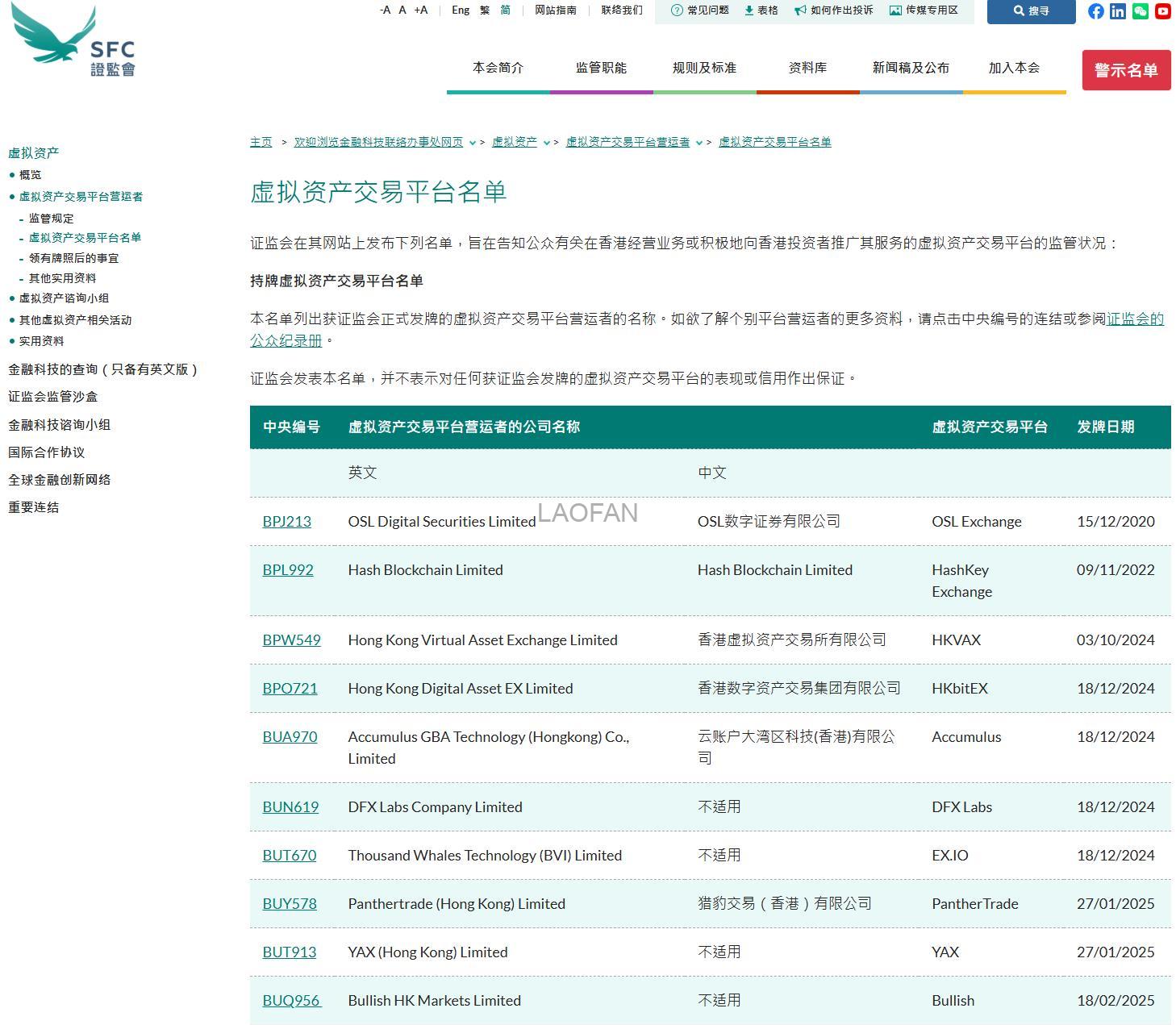Viewport: 1176px width, 1025px height.
Task: Open the YouTube channel icon
Action: [1161, 11]
